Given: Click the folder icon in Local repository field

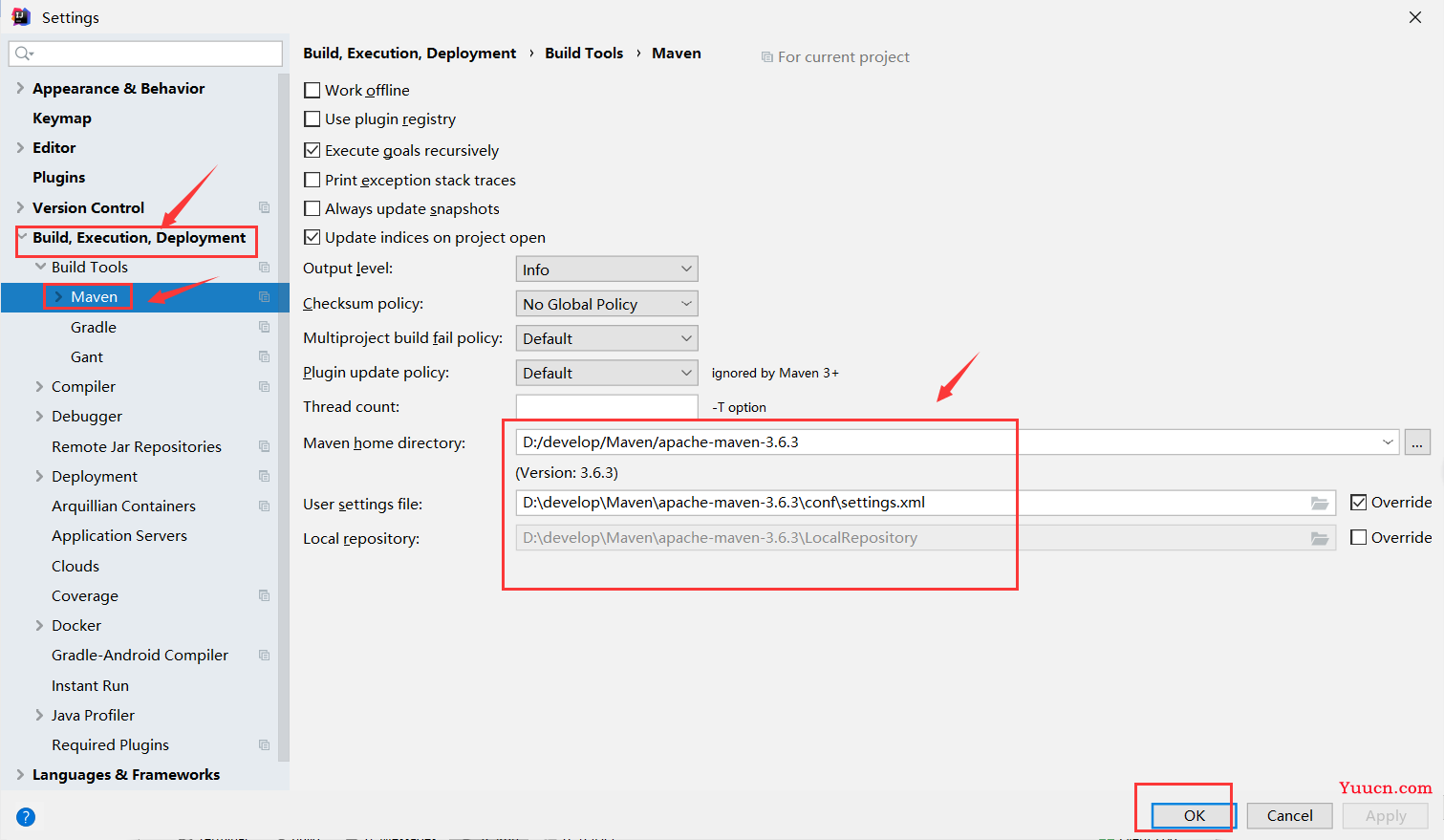Looking at the screenshot, I should coord(1320,538).
